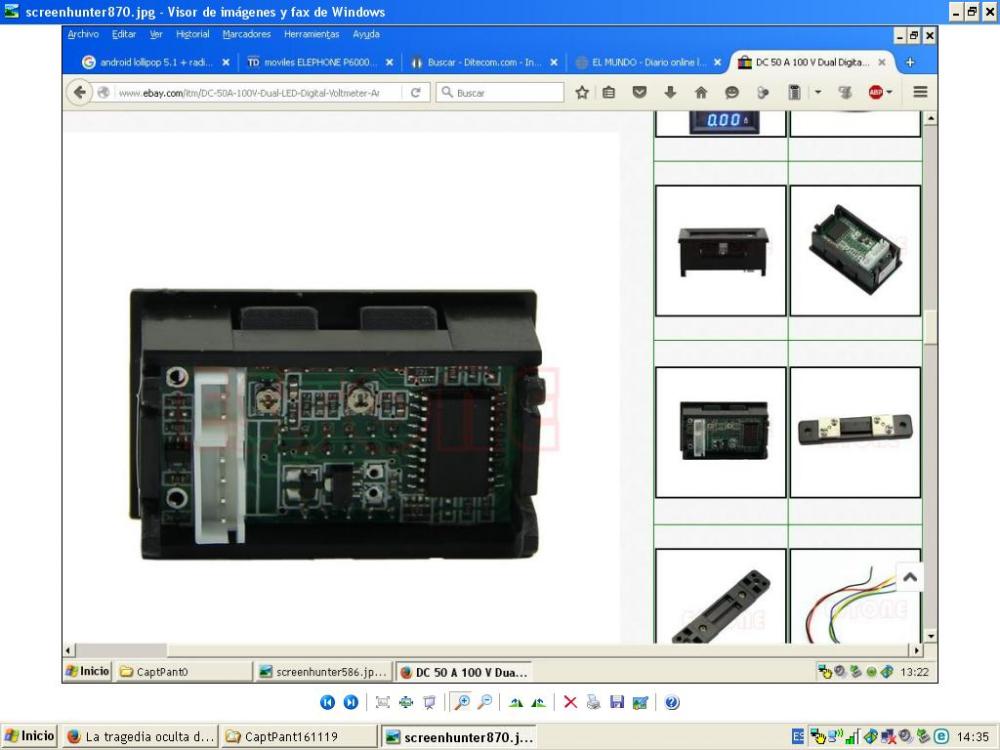Open the Marcadores menu
This screenshot has height=750, width=1000.
pyautogui.click(x=246, y=34)
